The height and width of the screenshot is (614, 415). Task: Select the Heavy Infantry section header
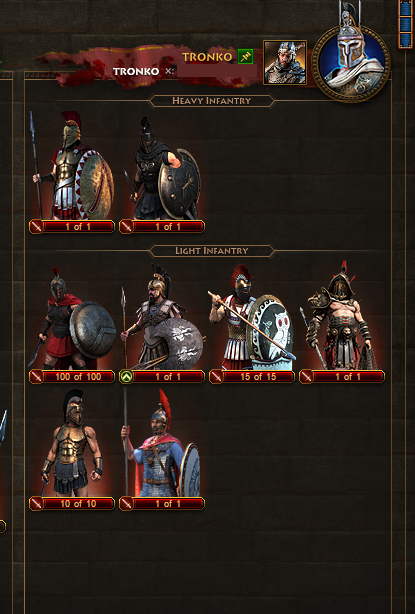[x=211, y=101]
